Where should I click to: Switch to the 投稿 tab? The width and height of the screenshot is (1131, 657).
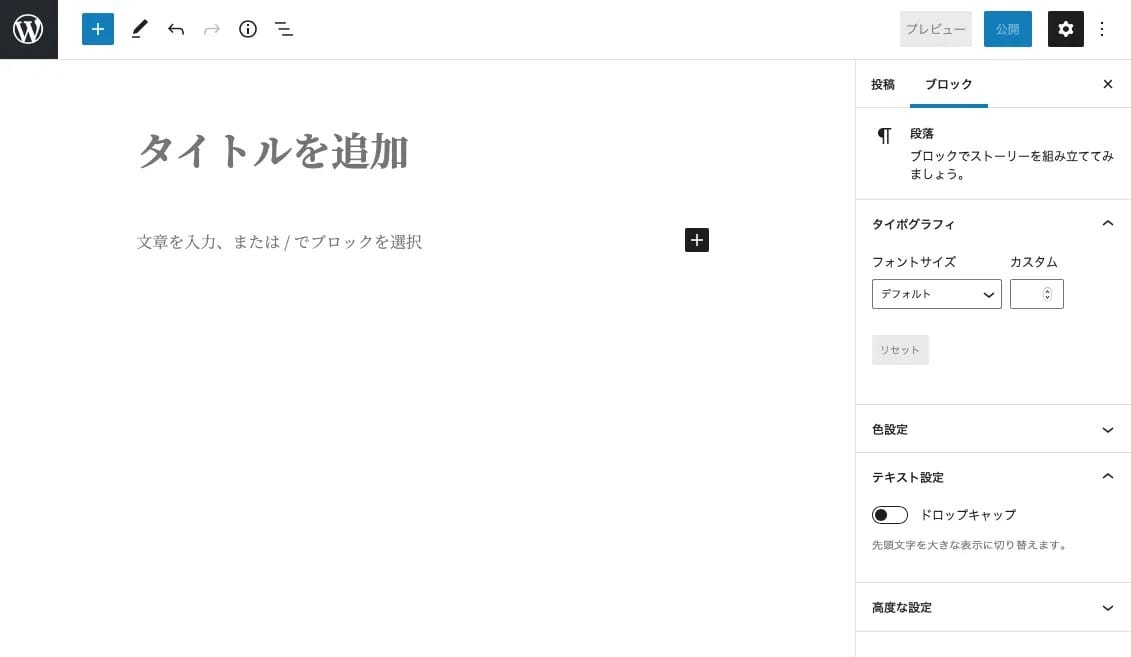[883, 84]
